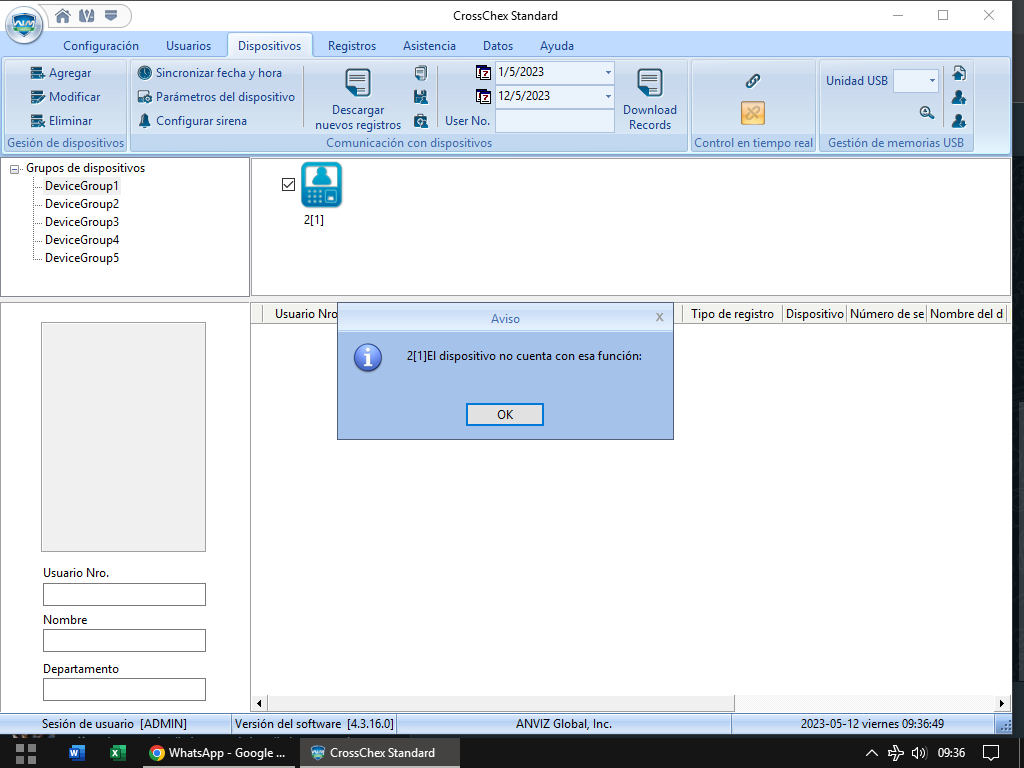Select the device icon labeled 2[1]
The height and width of the screenshot is (768, 1024).
321,185
